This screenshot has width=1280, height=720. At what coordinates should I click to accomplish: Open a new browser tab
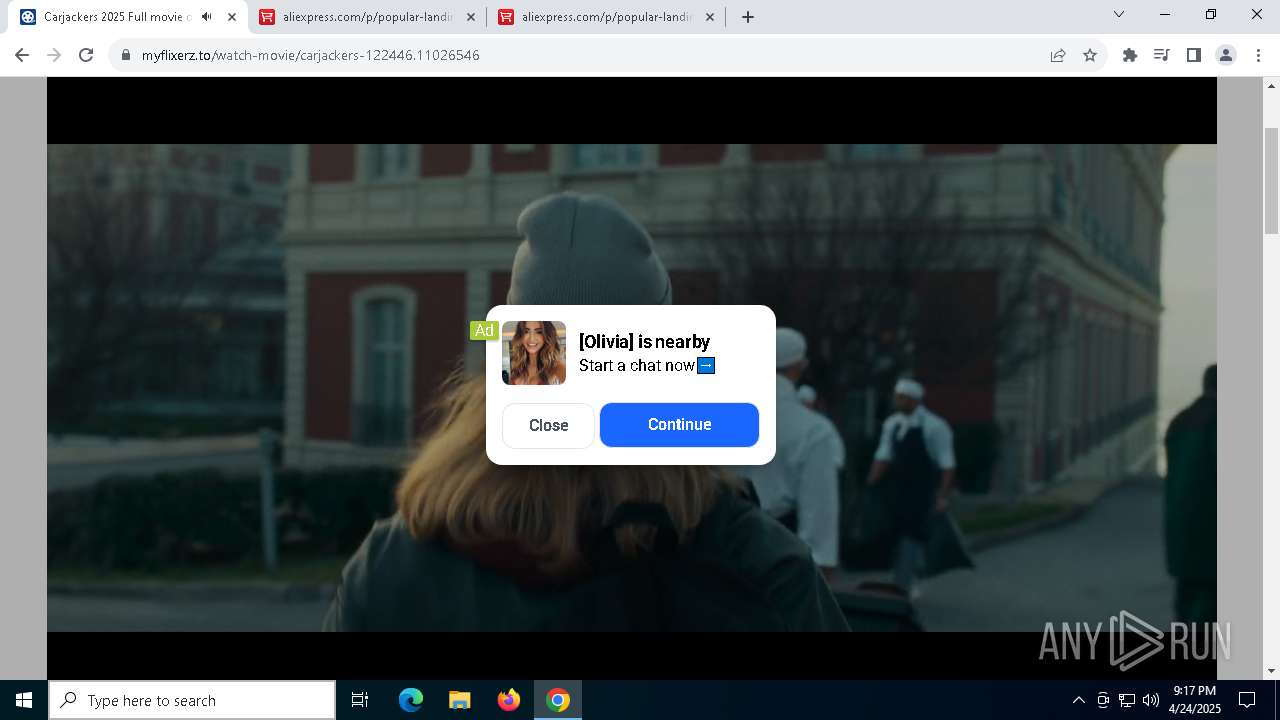pos(748,17)
